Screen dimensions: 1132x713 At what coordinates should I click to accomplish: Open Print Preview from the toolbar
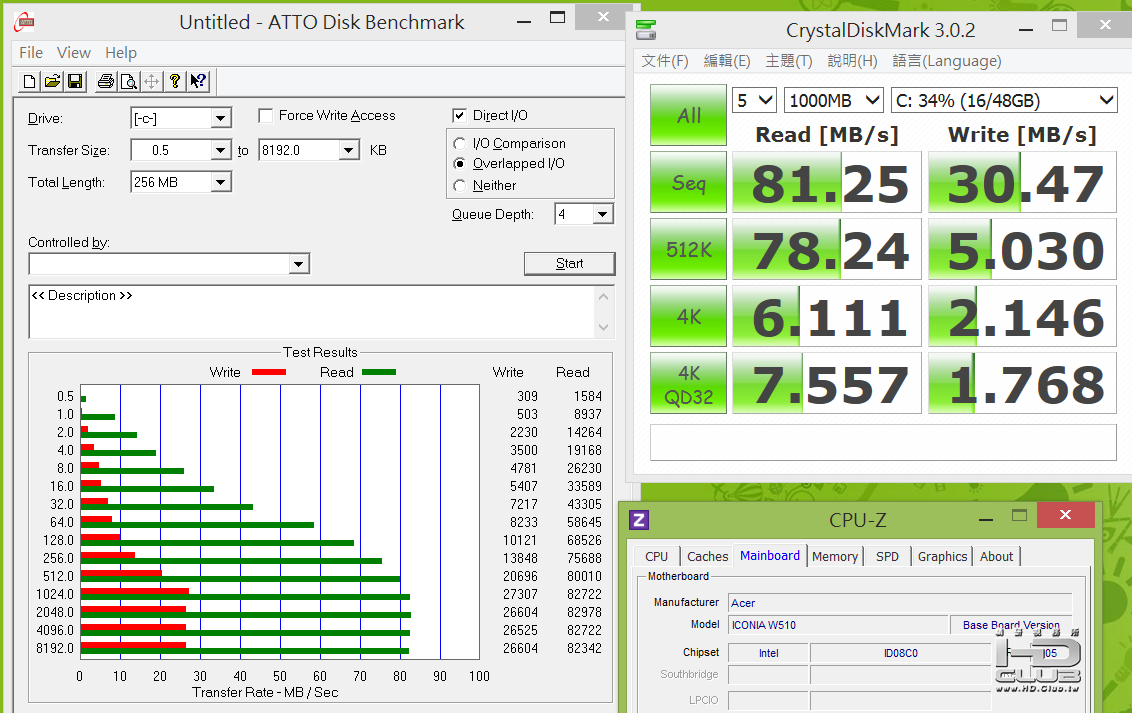pos(128,81)
